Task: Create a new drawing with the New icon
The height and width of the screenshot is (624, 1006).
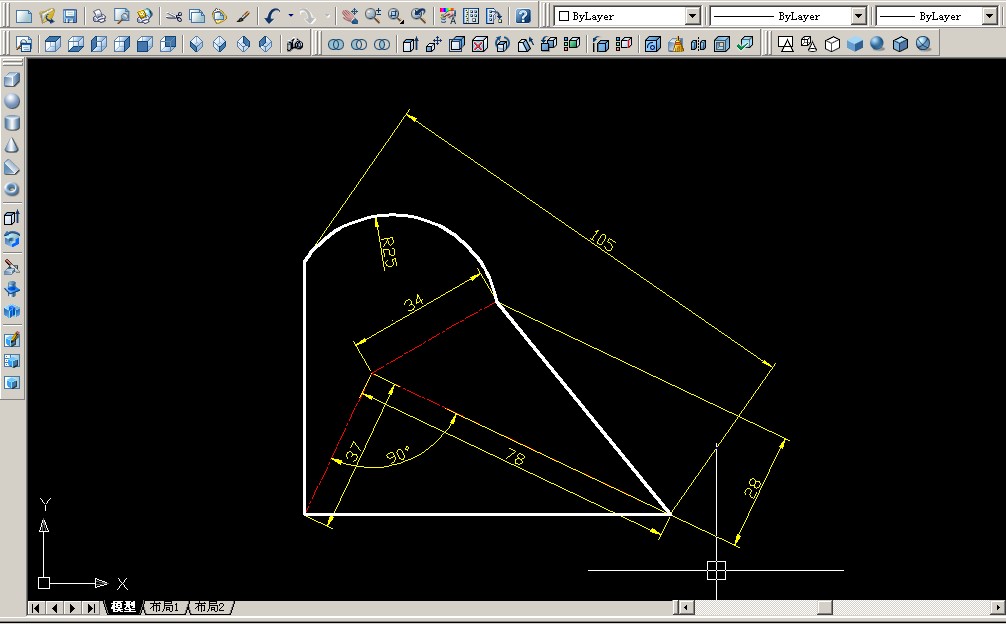Action: pos(24,16)
